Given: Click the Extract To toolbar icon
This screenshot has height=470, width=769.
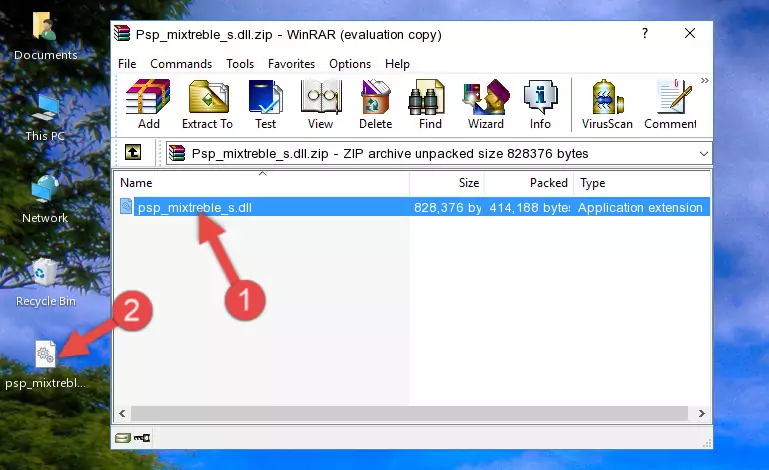Looking at the screenshot, I should tap(207, 104).
